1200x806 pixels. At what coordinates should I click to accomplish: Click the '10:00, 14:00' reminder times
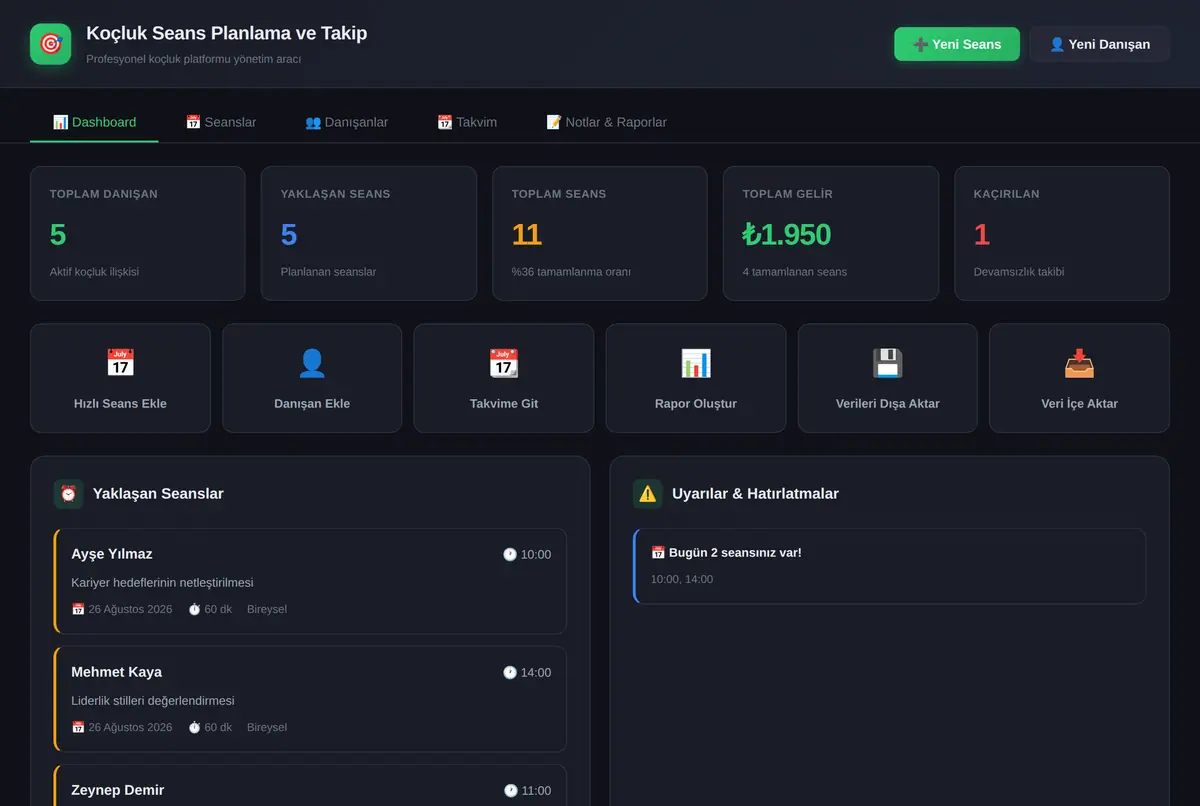click(682, 579)
